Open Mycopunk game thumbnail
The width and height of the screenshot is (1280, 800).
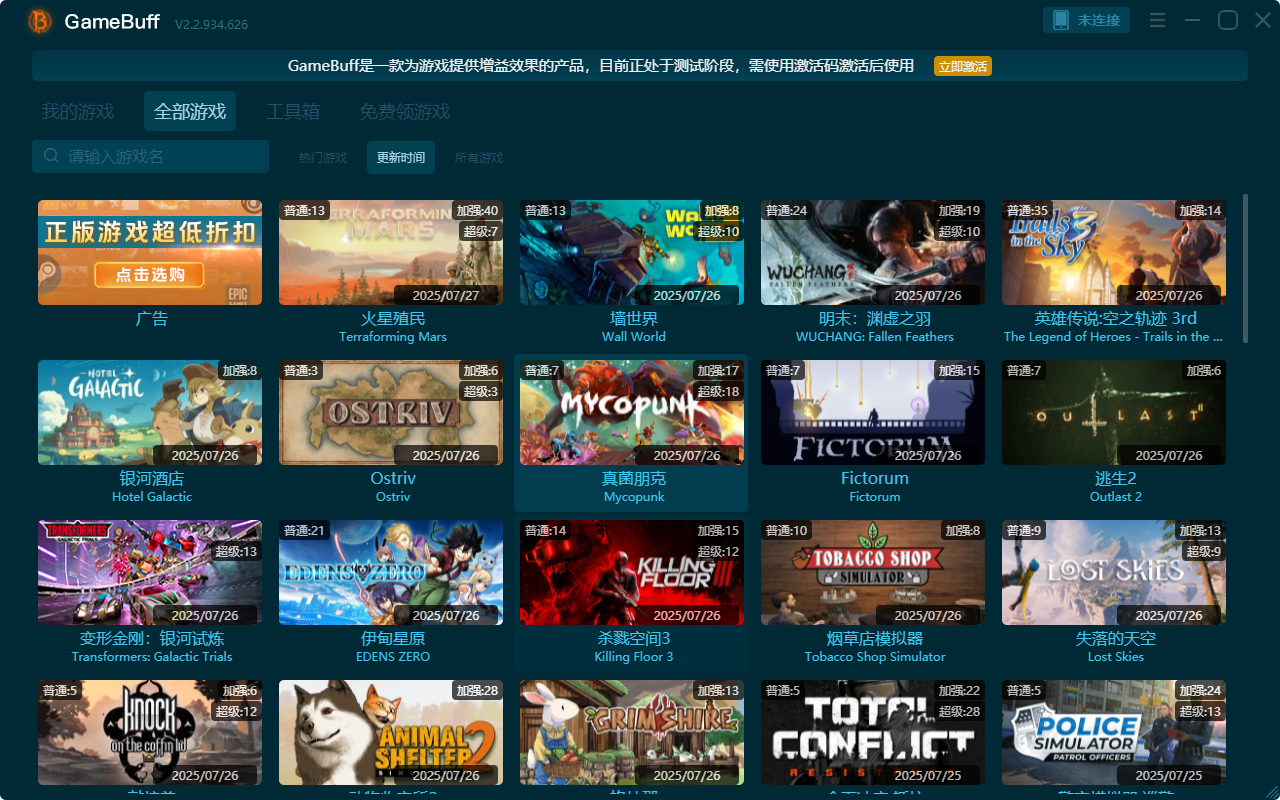632,412
